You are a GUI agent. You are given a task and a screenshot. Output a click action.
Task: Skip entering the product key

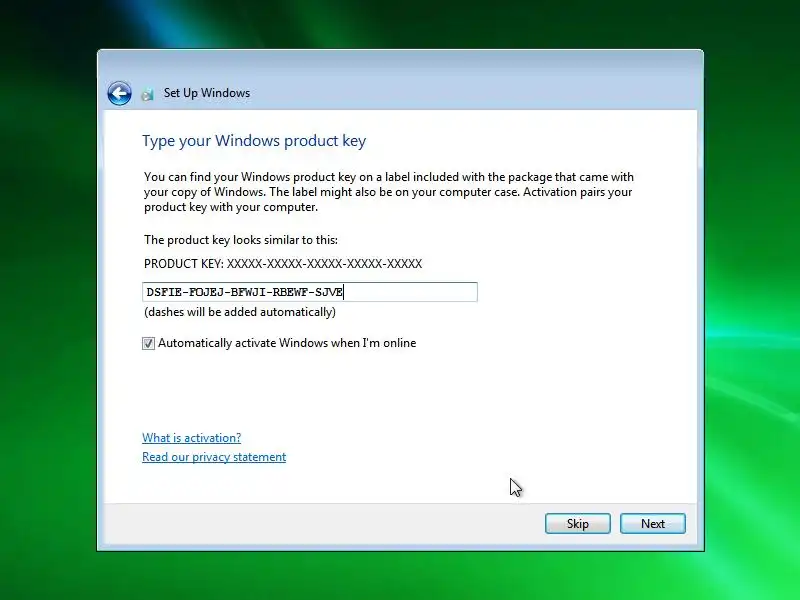(x=578, y=523)
